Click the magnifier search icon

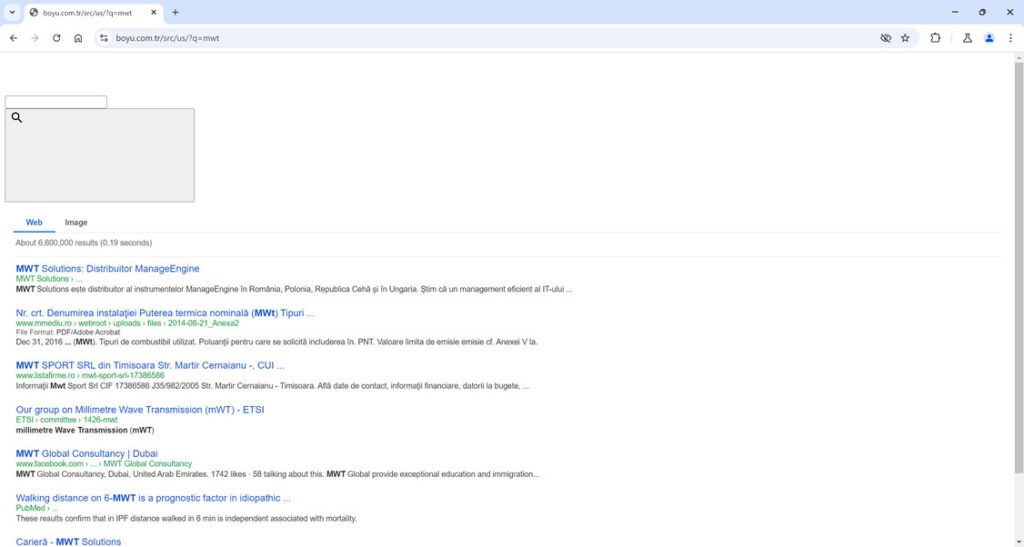tap(17, 117)
